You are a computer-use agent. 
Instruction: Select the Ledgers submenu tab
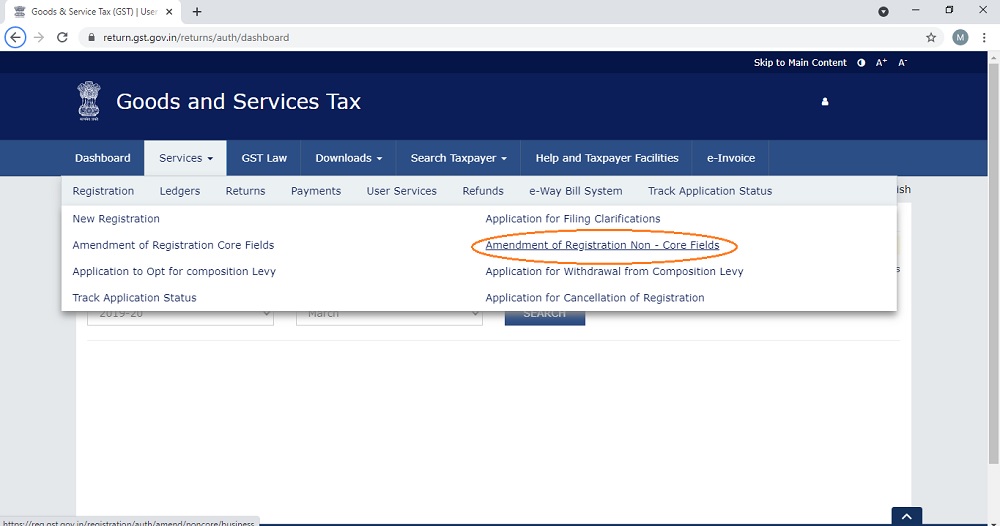[180, 191]
